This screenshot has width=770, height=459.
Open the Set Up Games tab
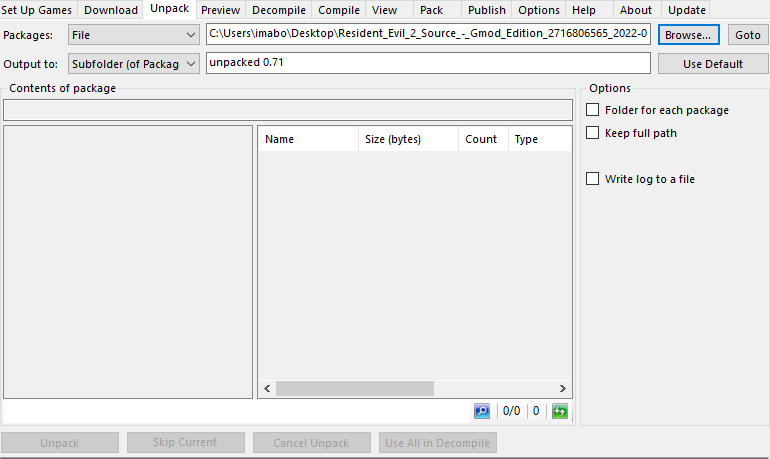pos(37,10)
